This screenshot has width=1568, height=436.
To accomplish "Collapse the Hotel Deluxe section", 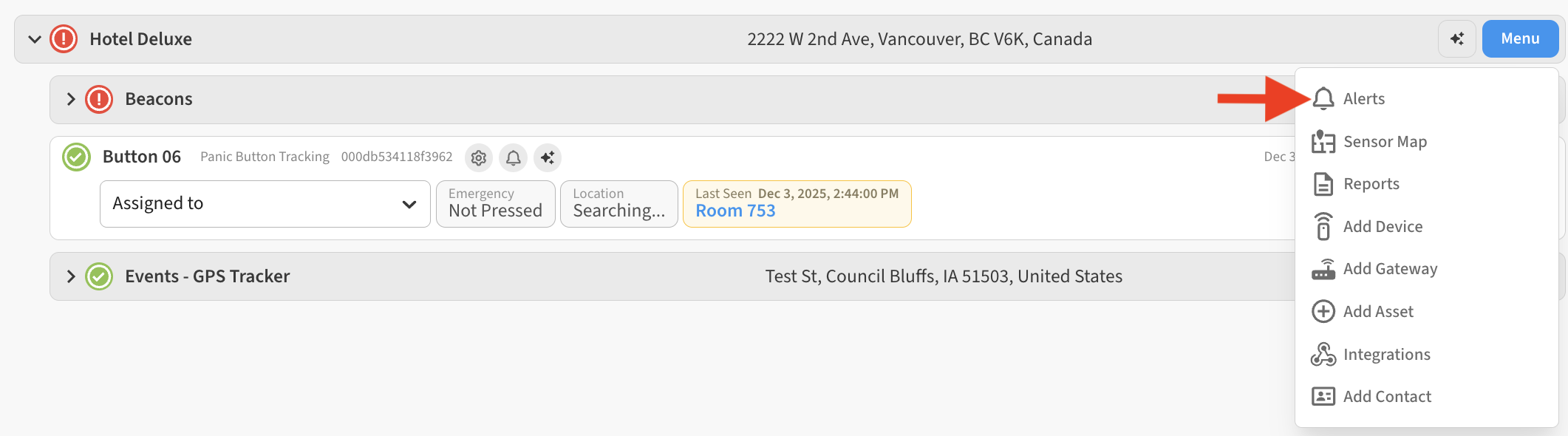I will coord(35,39).
